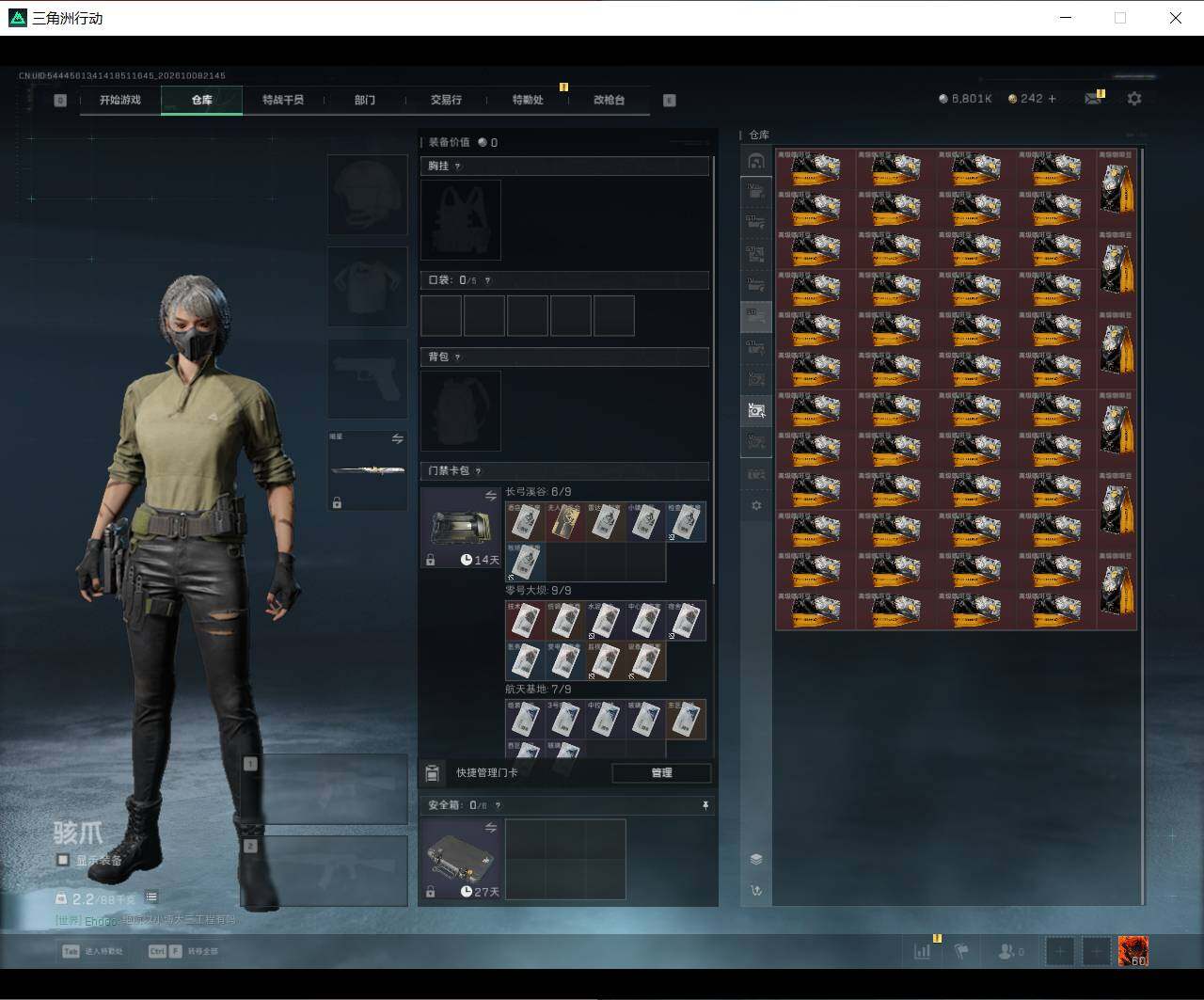Open warehouse sidebar settings gear
This screenshot has width=1204, height=1000.
(756, 506)
